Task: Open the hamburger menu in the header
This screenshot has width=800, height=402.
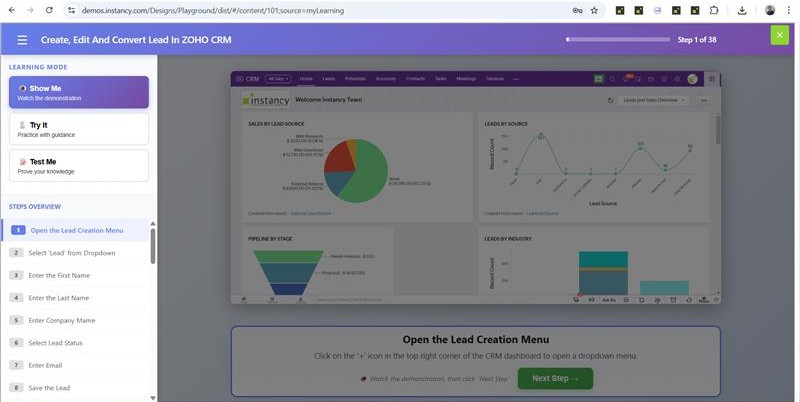Action: pyautogui.click(x=22, y=40)
